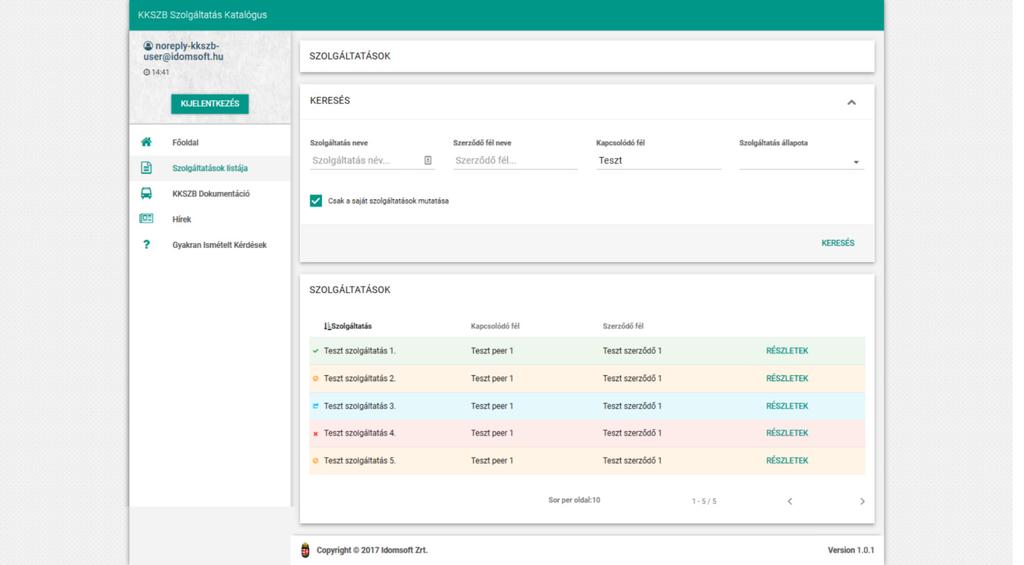Image resolution: width=1024 pixels, height=565 pixels.
Task: Open Főoldal in the sidebar
Action: coord(210,142)
